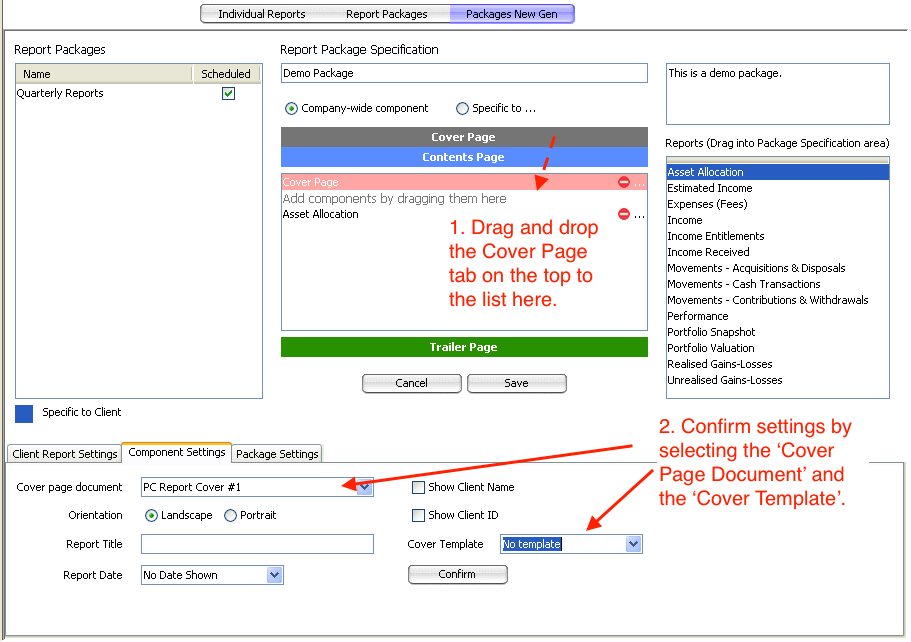Enable the Show Client ID checkbox

419,515
